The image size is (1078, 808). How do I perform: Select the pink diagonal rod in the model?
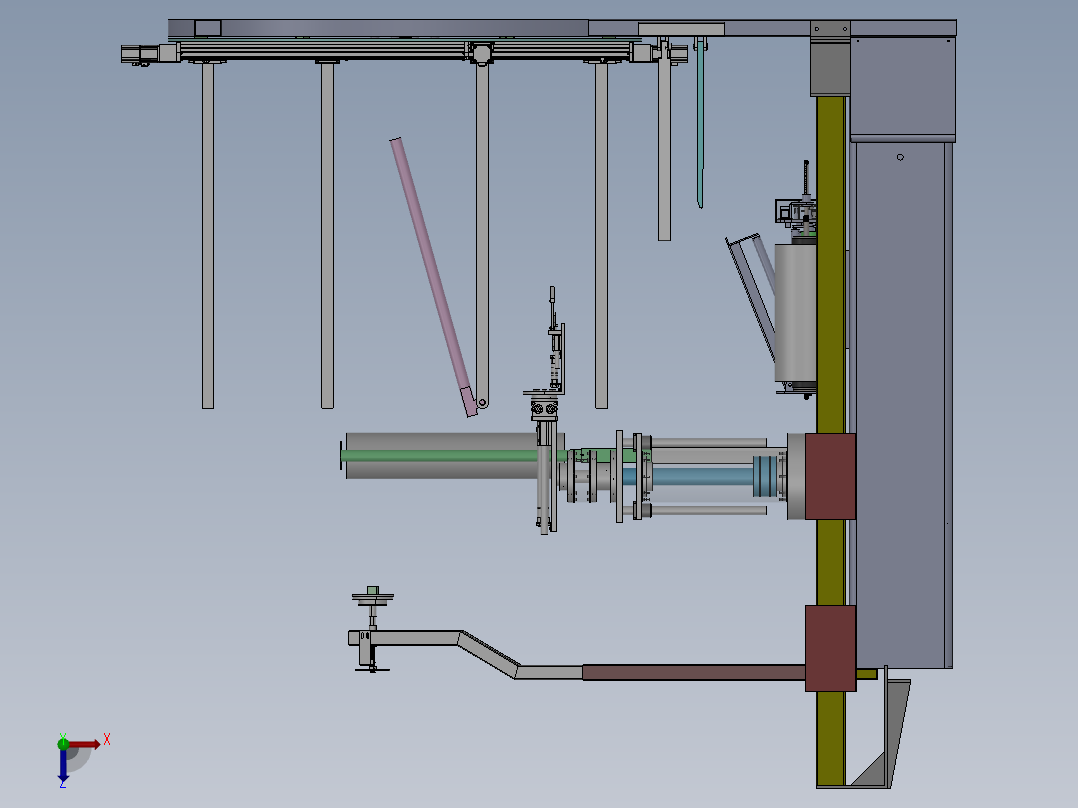(433, 276)
